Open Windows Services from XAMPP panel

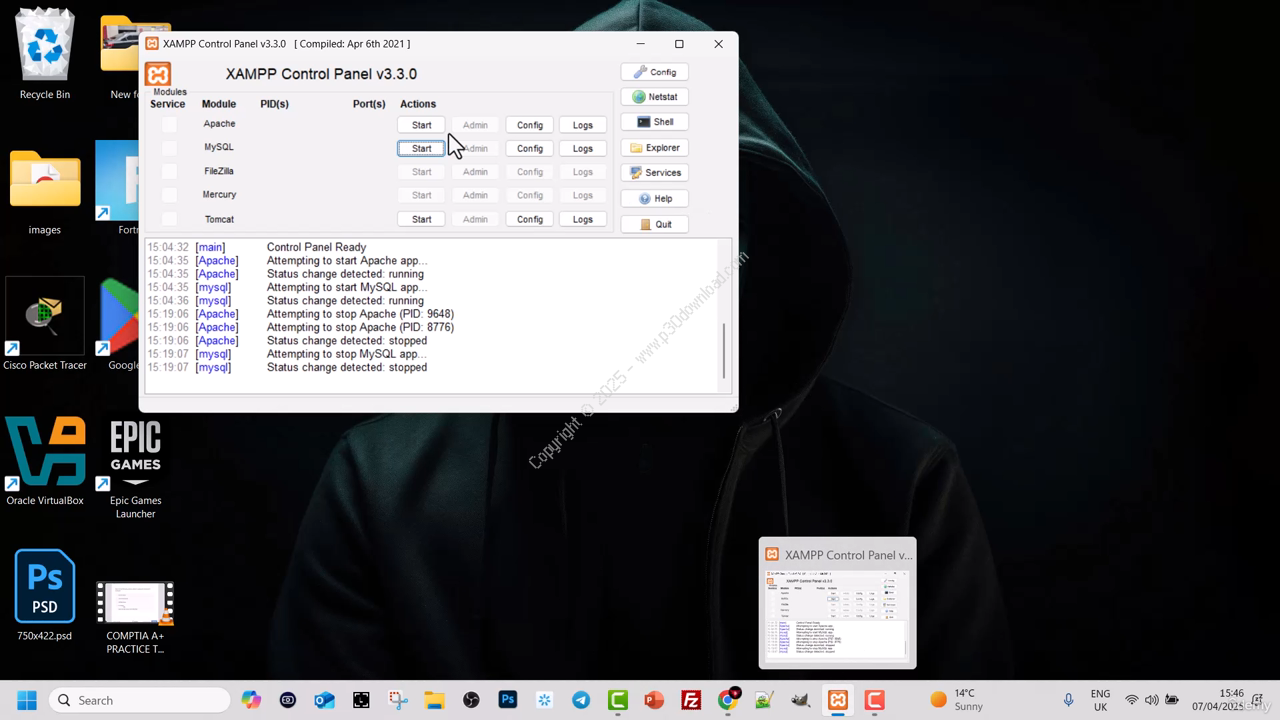(x=654, y=173)
